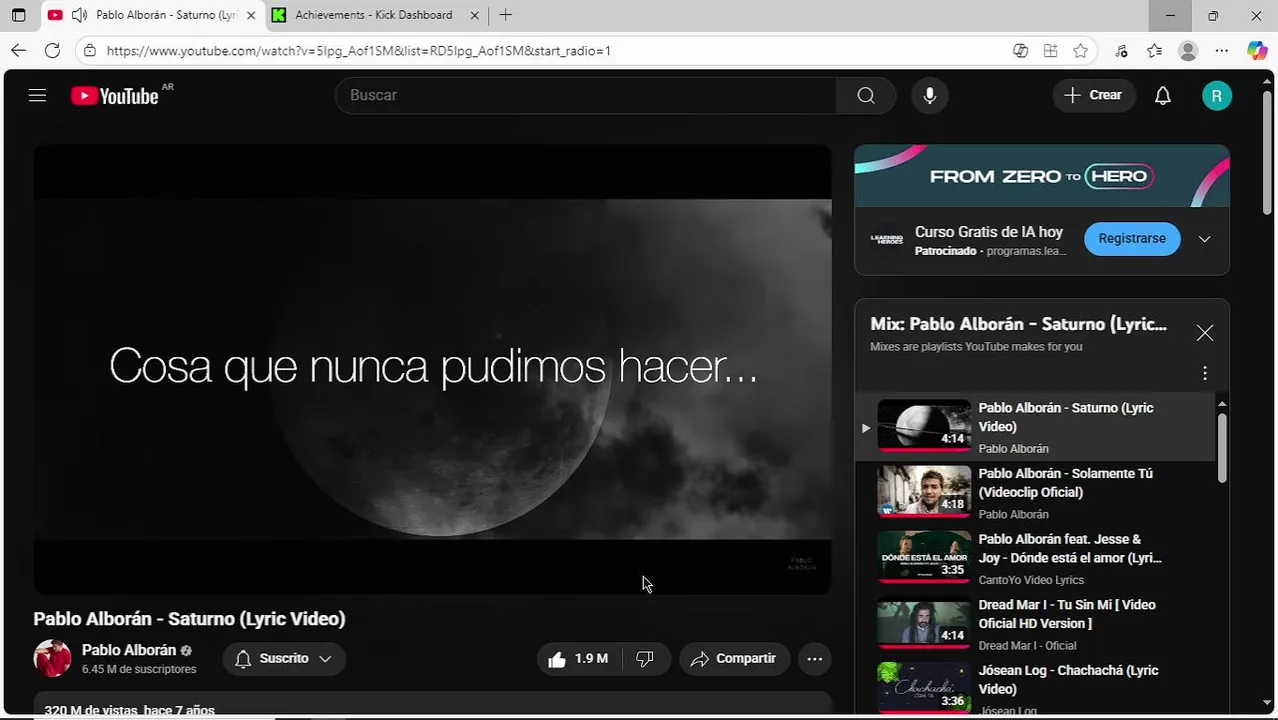
Task: Close the Kick Dashboard tab
Action: [475, 15]
